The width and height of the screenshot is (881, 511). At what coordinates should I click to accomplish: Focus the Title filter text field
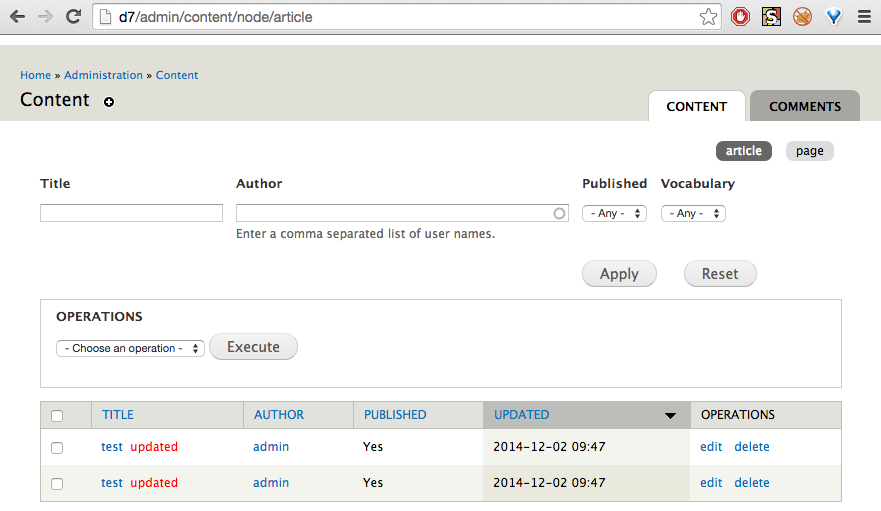pos(131,213)
